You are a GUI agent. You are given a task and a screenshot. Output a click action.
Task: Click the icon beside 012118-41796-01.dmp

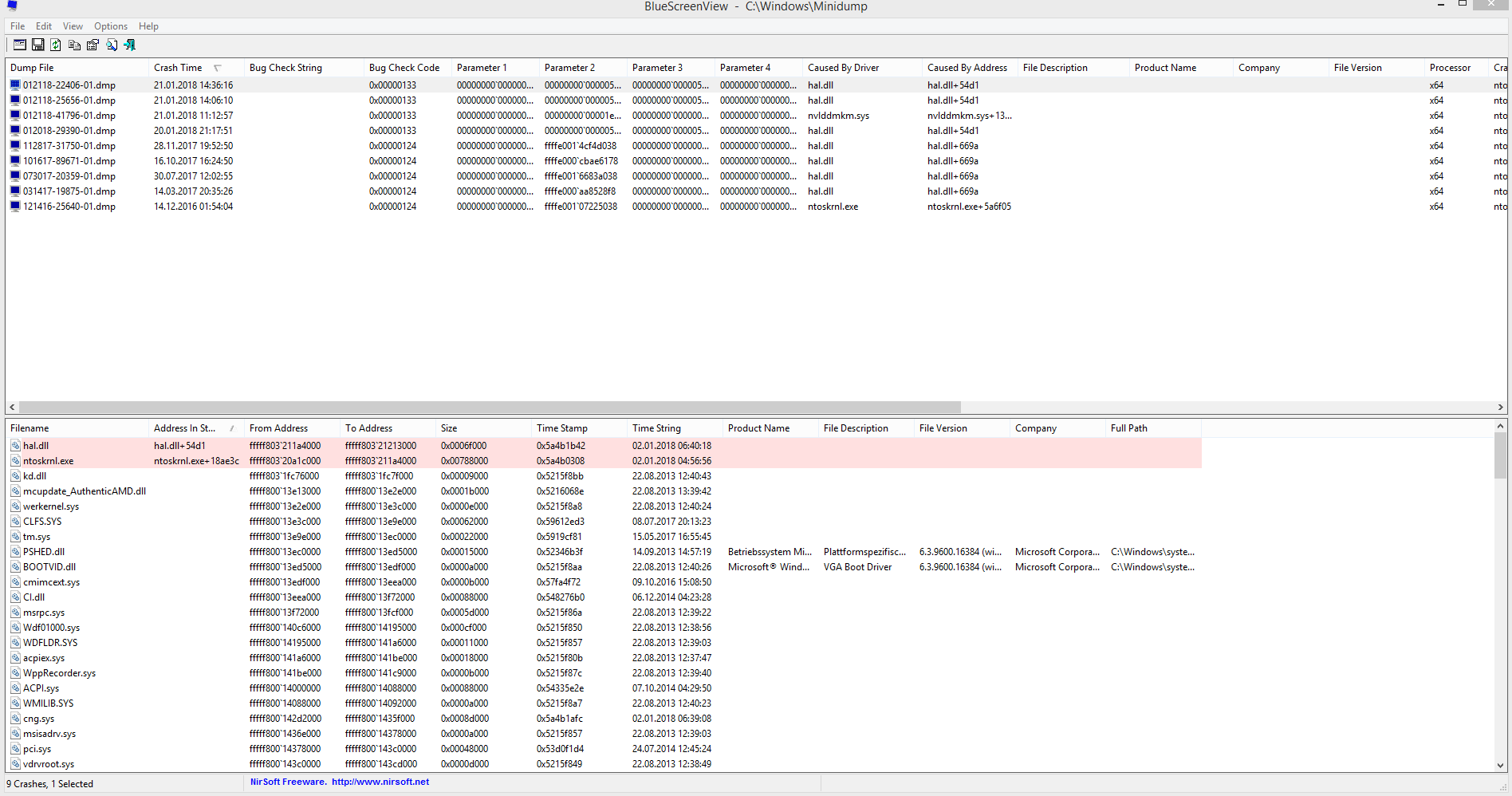point(15,115)
